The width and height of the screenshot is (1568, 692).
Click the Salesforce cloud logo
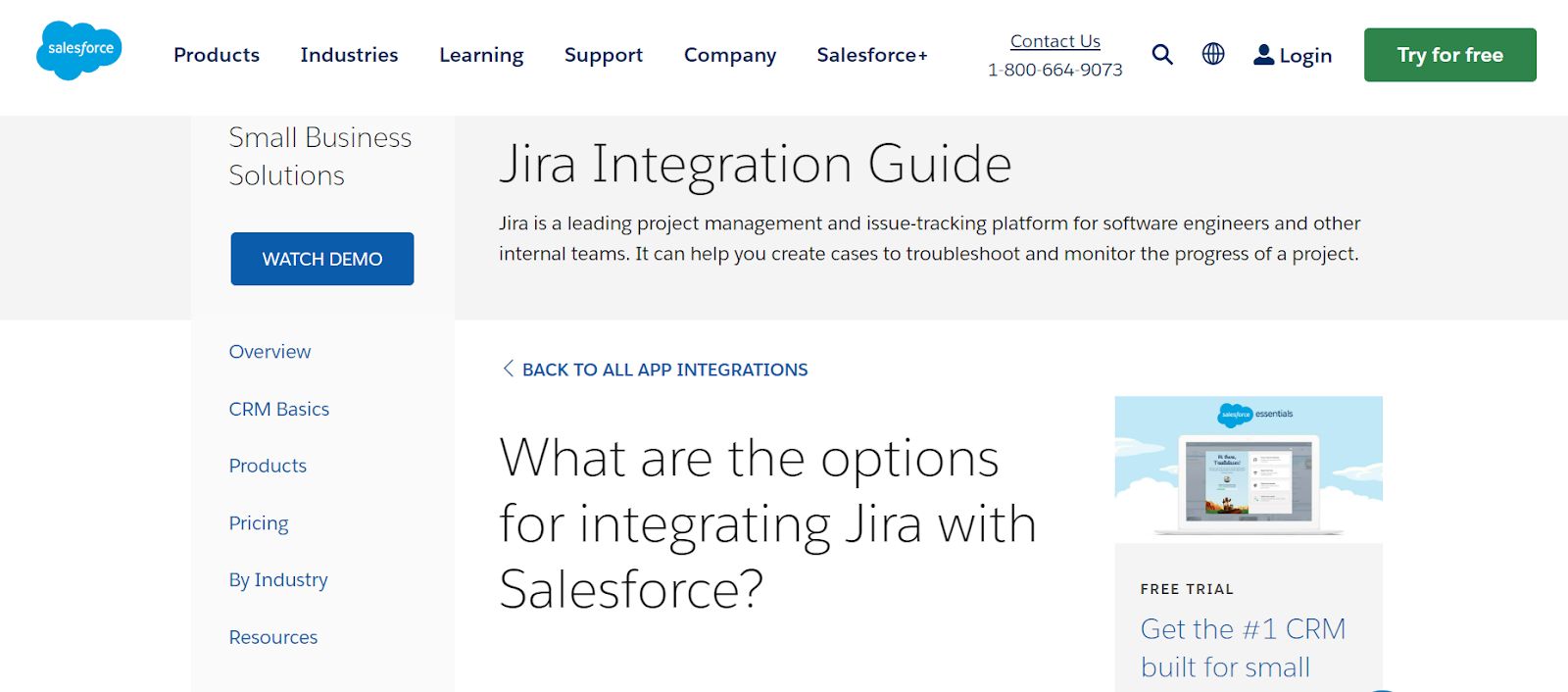click(x=79, y=50)
